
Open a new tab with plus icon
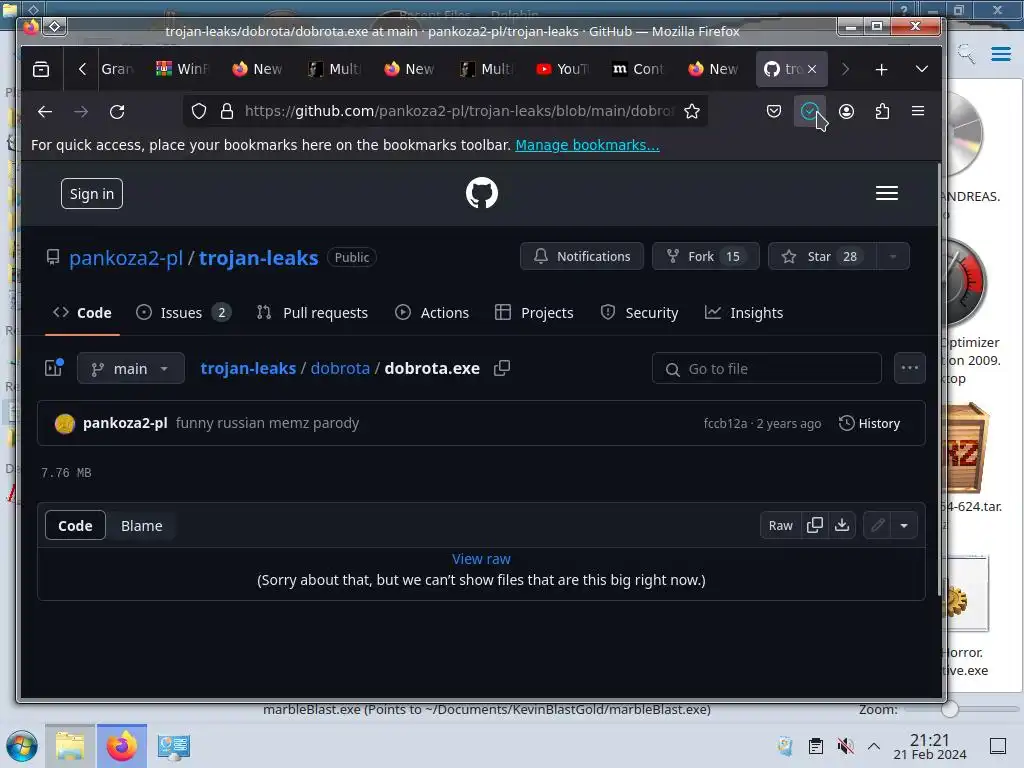click(881, 69)
